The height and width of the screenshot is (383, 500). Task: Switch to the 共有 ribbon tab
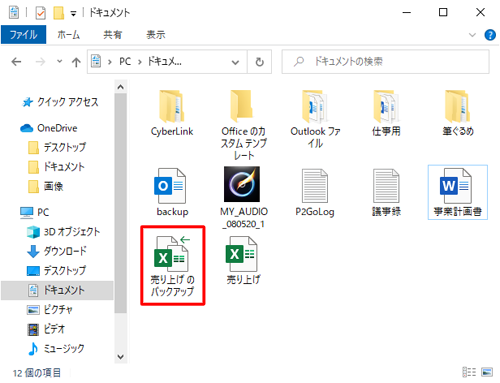tap(113, 35)
